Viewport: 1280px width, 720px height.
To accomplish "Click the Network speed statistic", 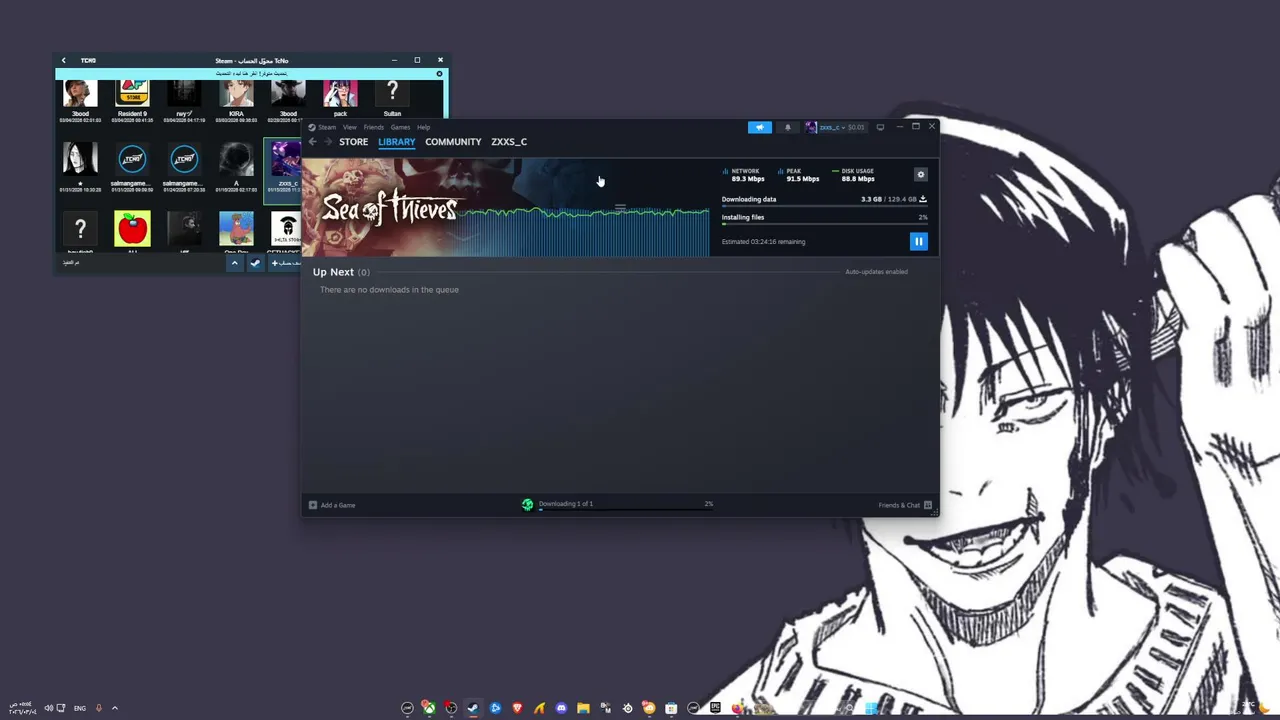I will (x=745, y=175).
